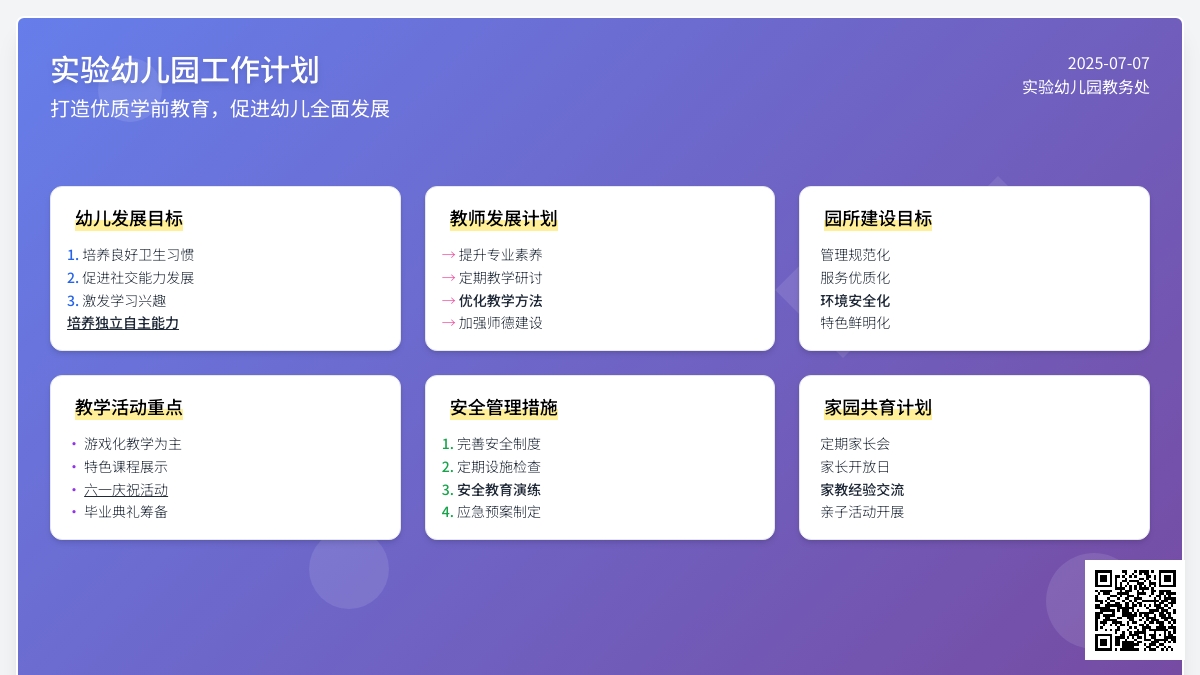Click list item 游戏化教学为主
Viewport: 1200px width, 675px height.
point(133,444)
